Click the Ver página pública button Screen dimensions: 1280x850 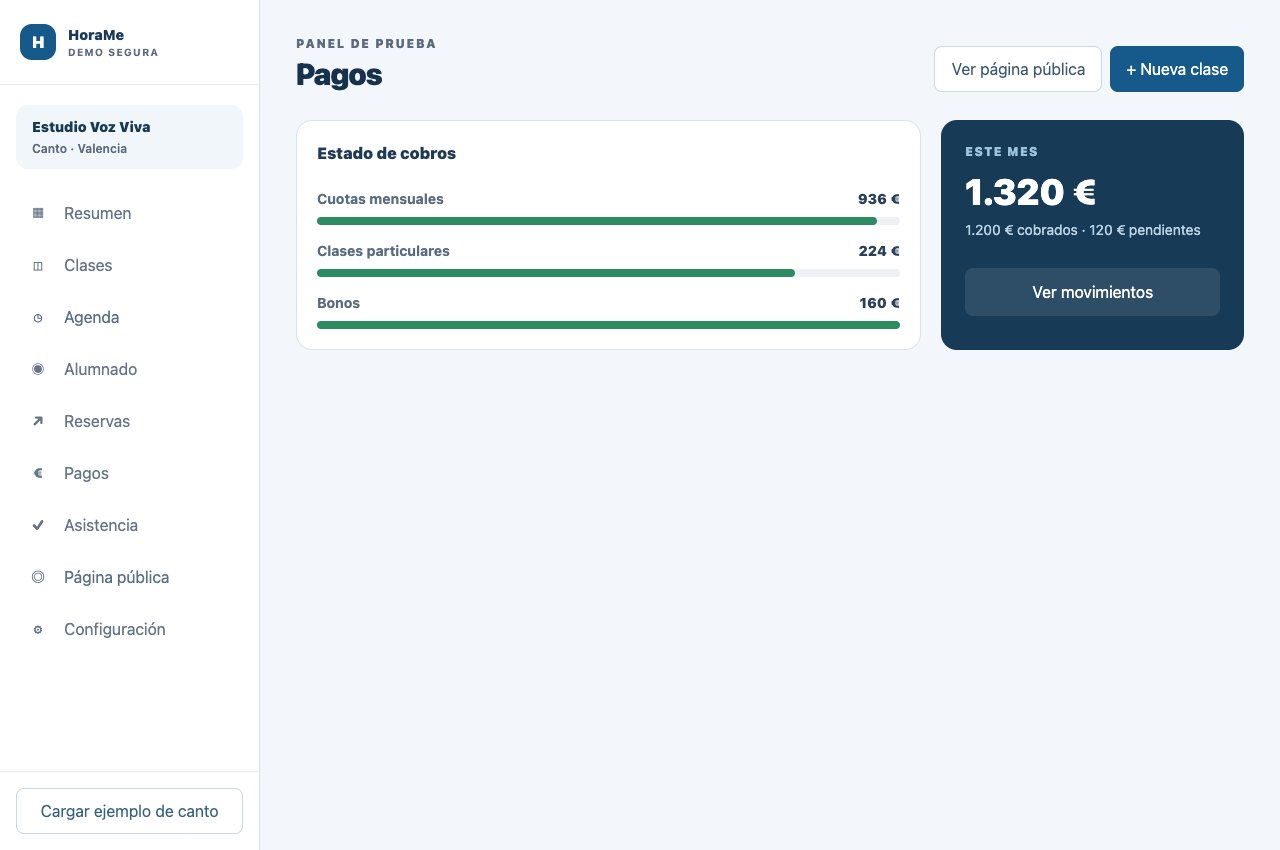tap(1018, 69)
